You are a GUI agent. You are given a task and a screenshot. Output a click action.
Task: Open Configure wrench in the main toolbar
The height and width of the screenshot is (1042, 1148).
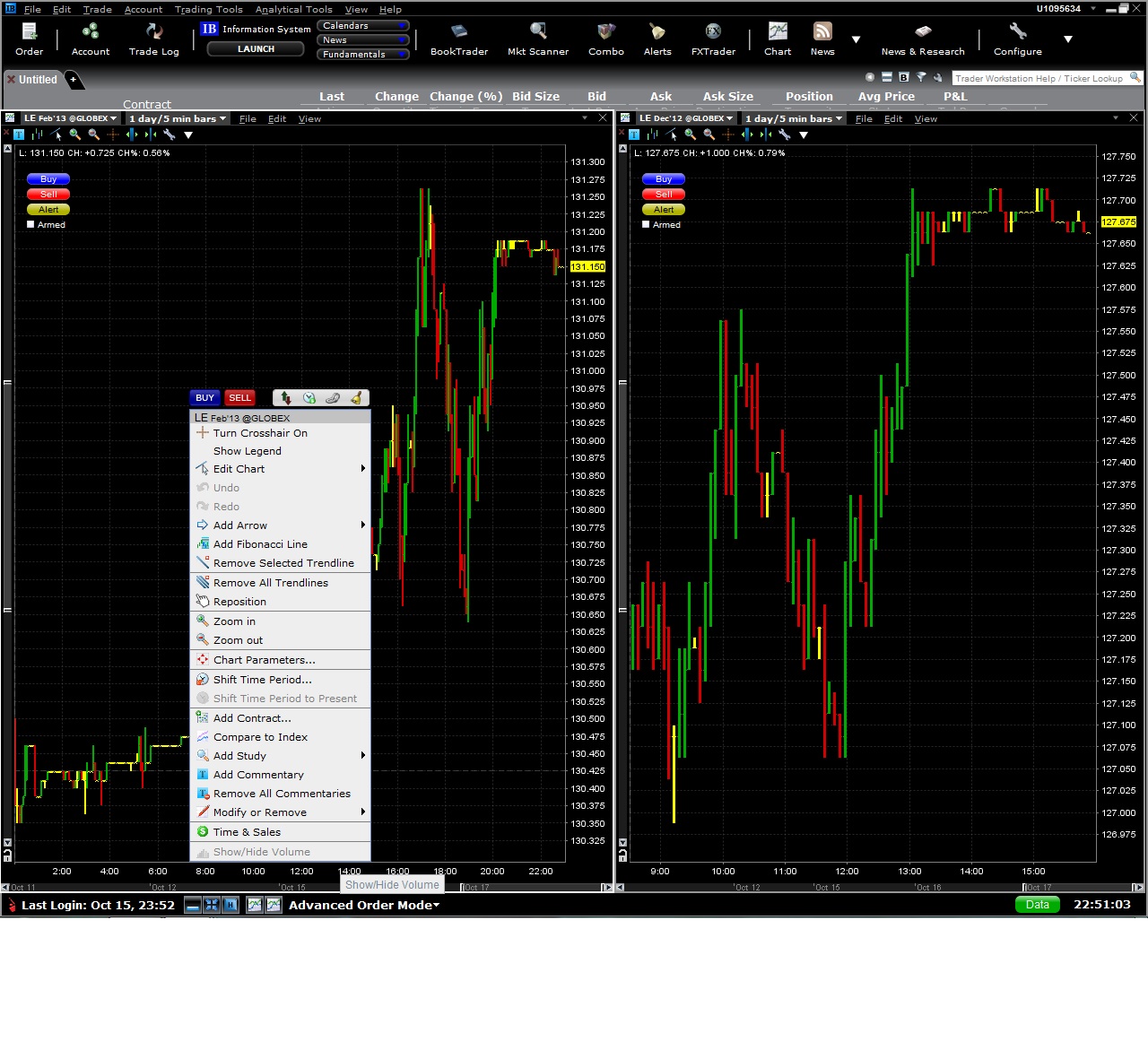[x=1018, y=39]
